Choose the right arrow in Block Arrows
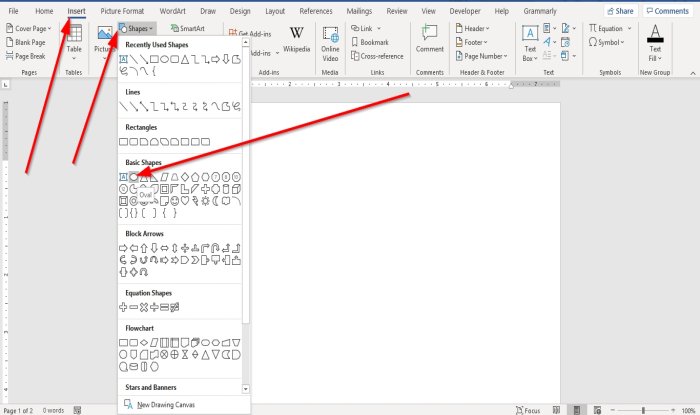The image size is (700, 415). pyautogui.click(x=123, y=248)
